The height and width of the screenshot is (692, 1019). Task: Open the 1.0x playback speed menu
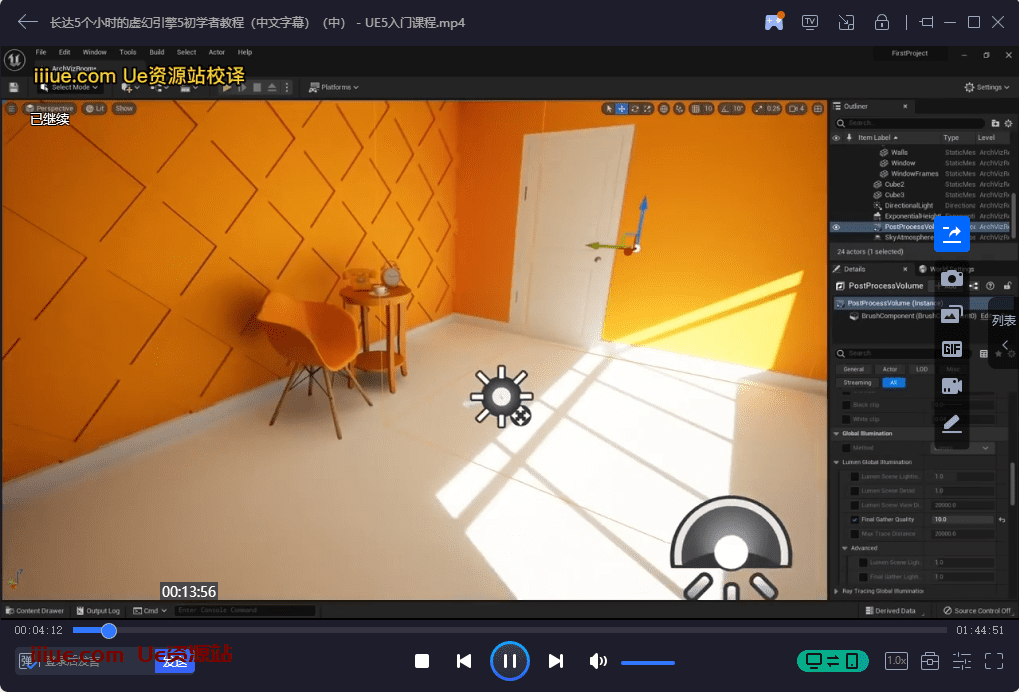[897, 661]
